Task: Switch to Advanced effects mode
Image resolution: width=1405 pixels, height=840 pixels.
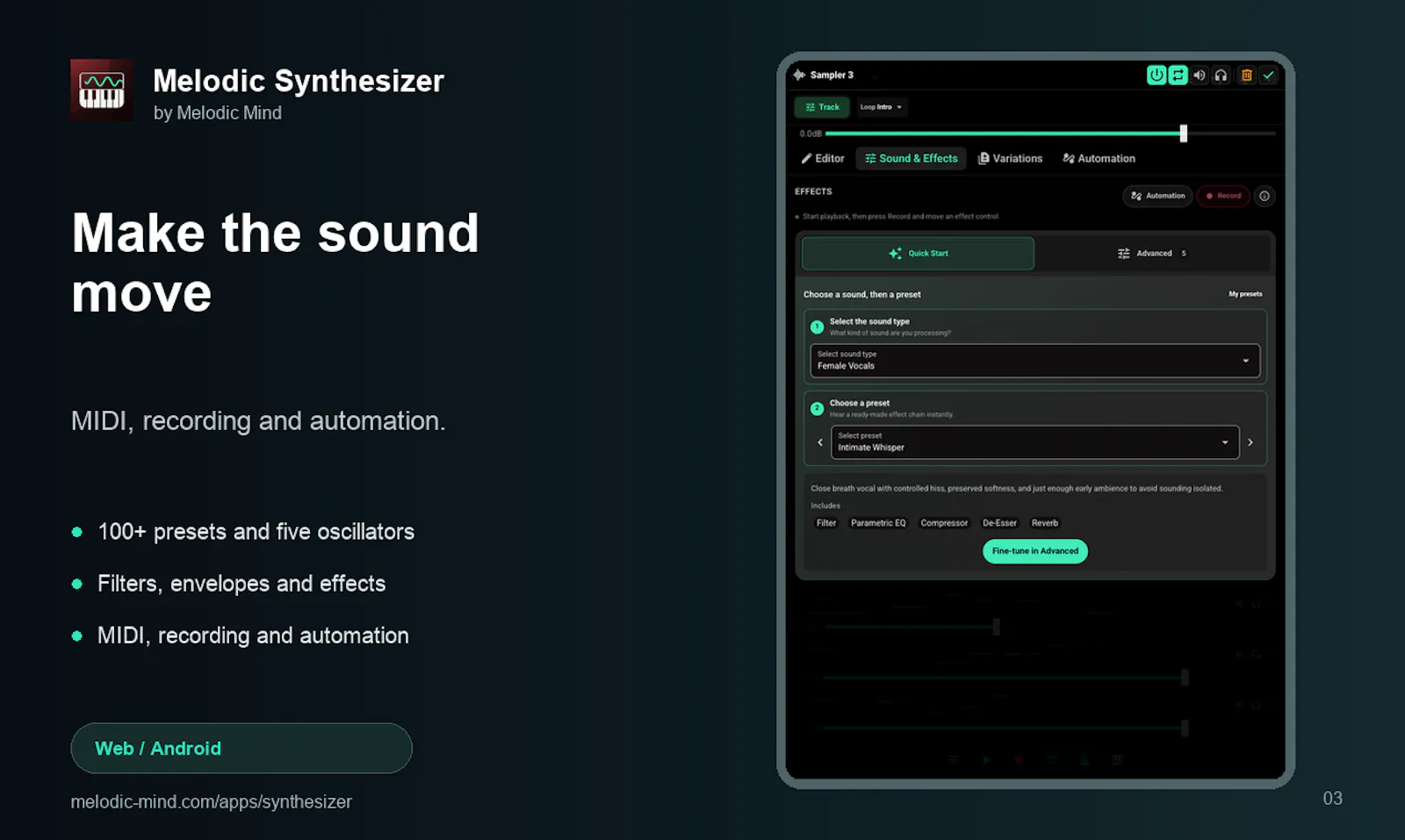Action: [x=1152, y=254]
